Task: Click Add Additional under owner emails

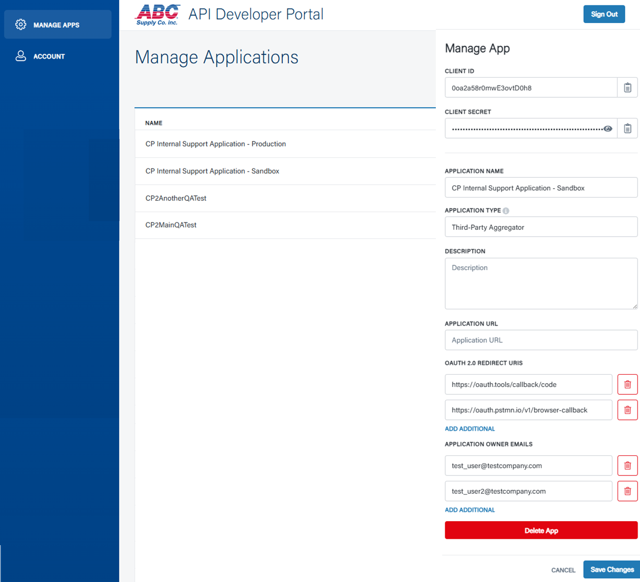Action: [x=469, y=510]
